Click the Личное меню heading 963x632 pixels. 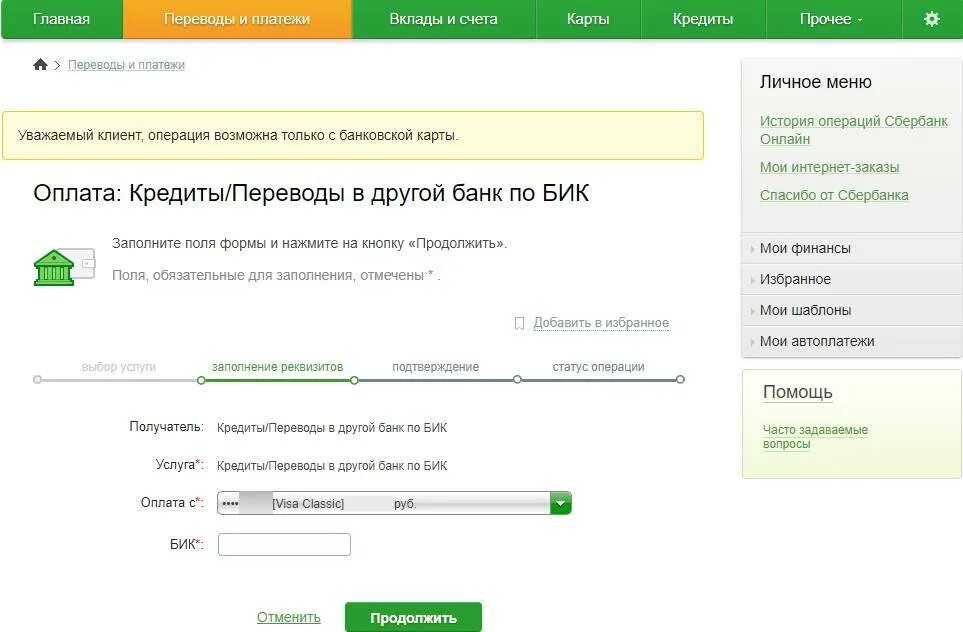816,82
